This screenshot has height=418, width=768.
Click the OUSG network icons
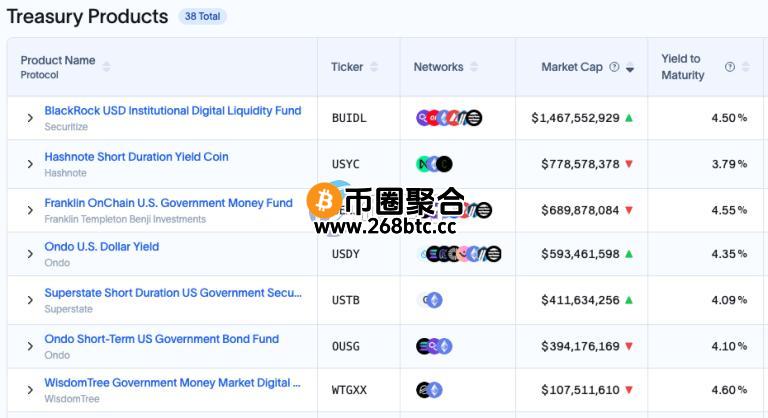[x=434, y=346]
